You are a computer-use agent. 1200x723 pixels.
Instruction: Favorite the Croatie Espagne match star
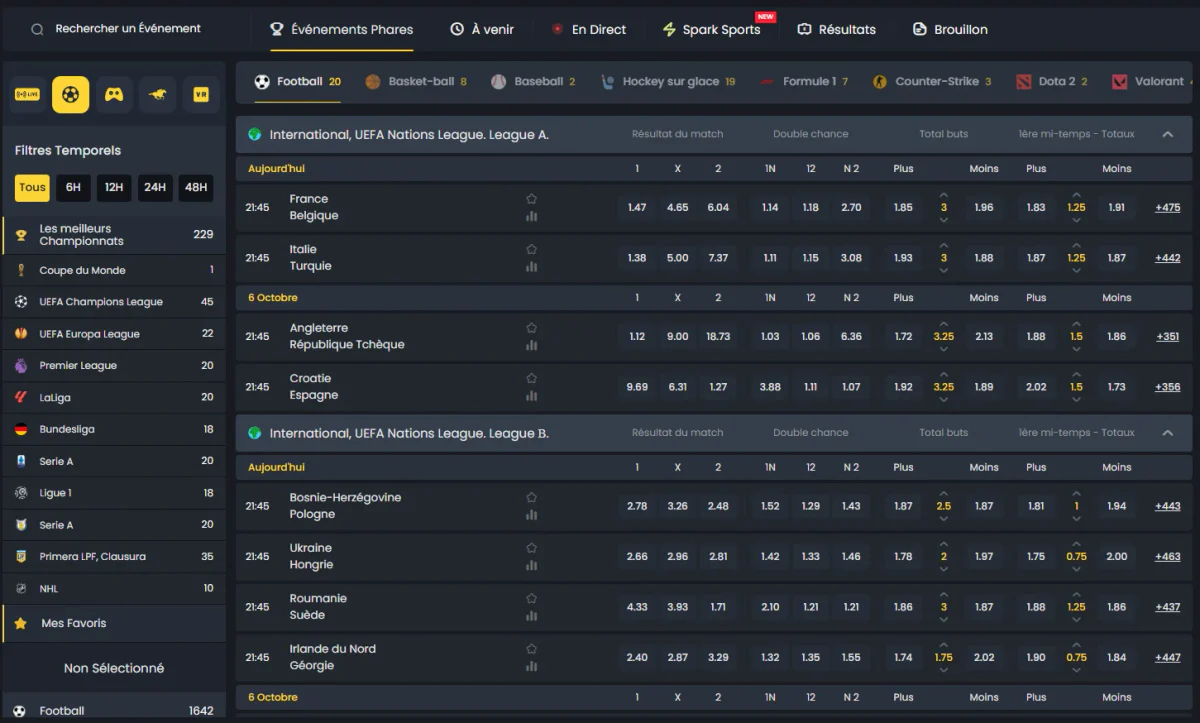(x=532, y=378)
